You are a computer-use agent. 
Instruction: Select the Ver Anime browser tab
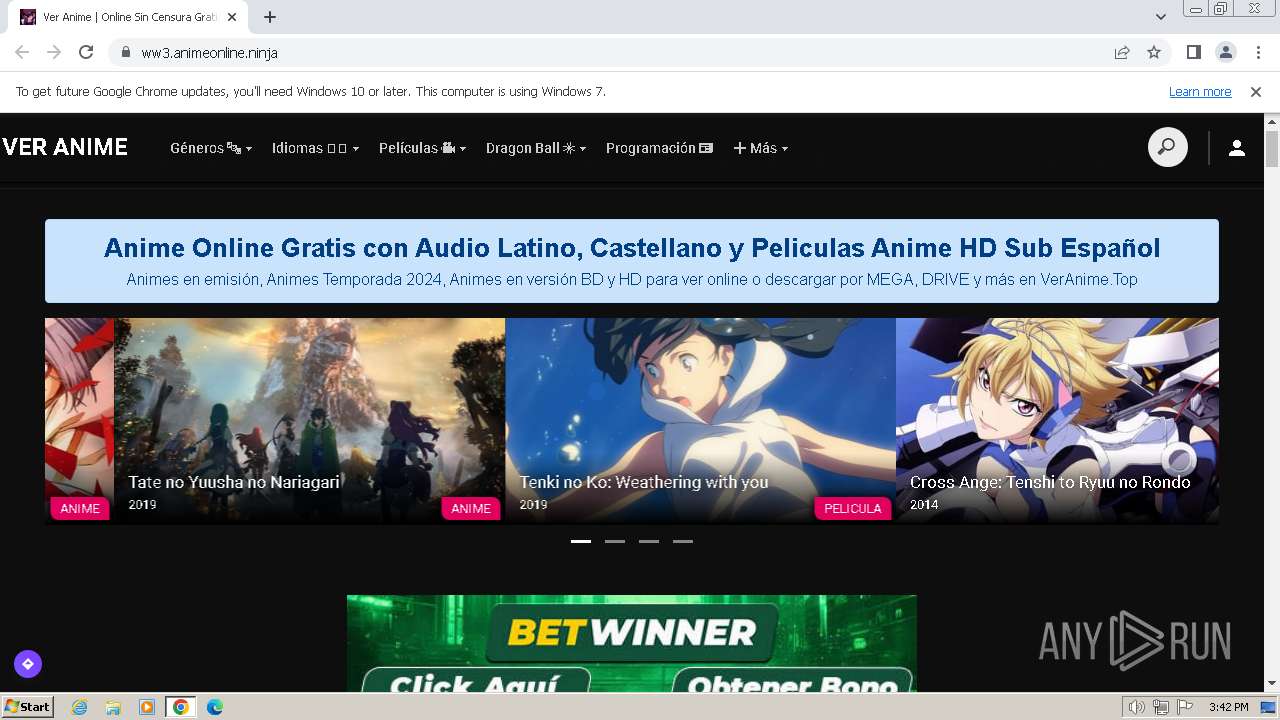pos(128,17)
